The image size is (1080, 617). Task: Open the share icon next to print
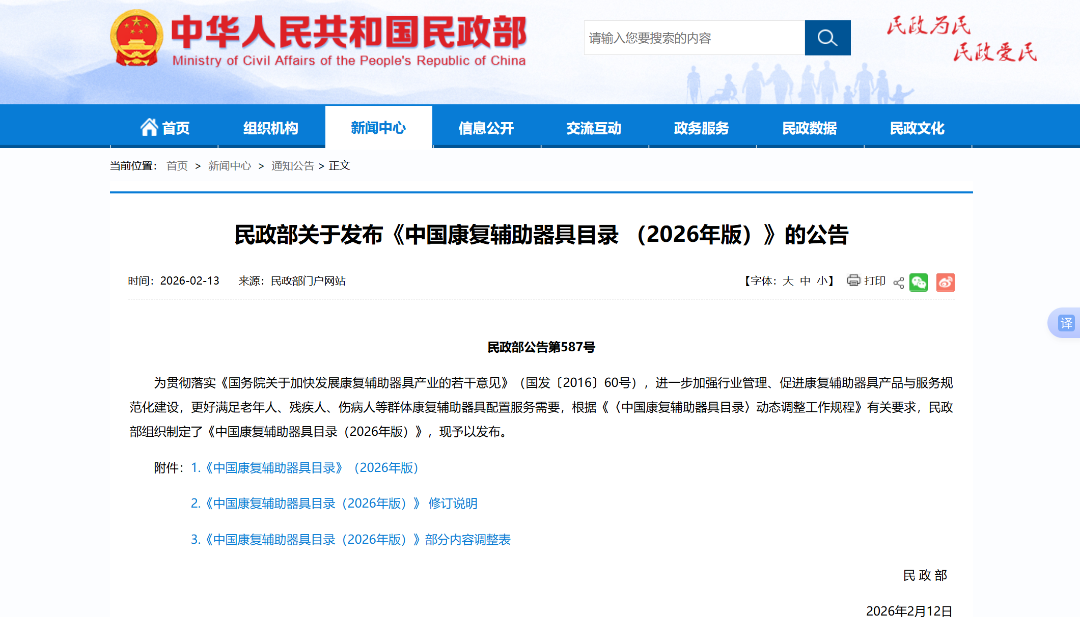pyautogui.click(x=899, y=282)
